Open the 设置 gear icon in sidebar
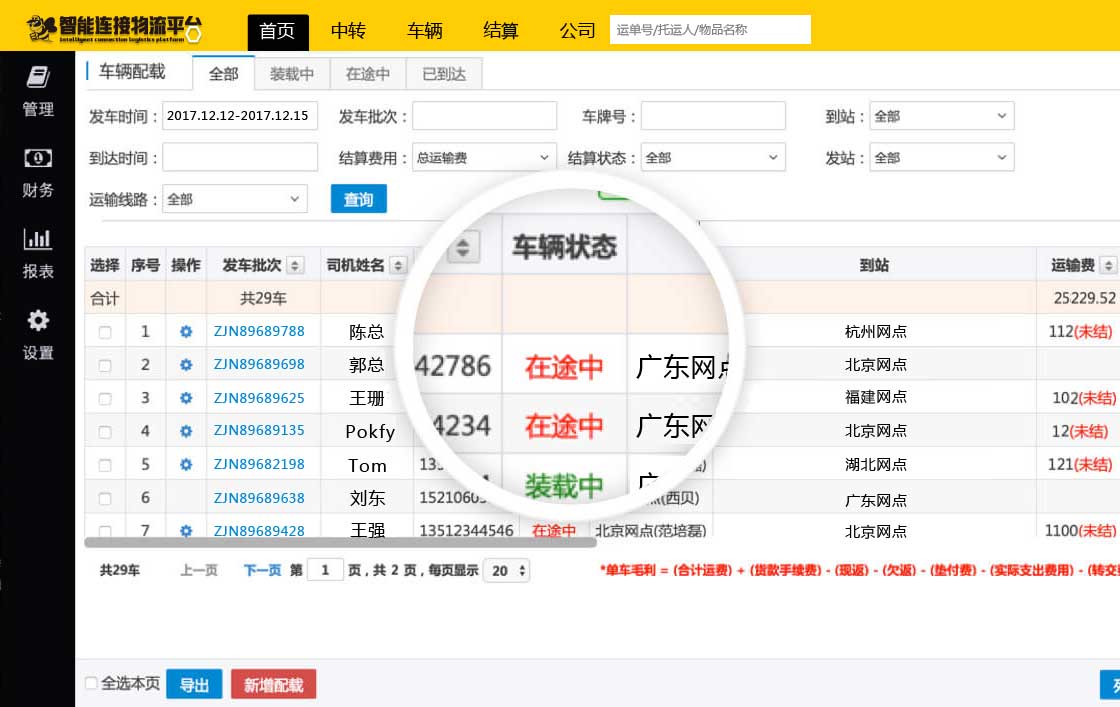 point(38,321)
